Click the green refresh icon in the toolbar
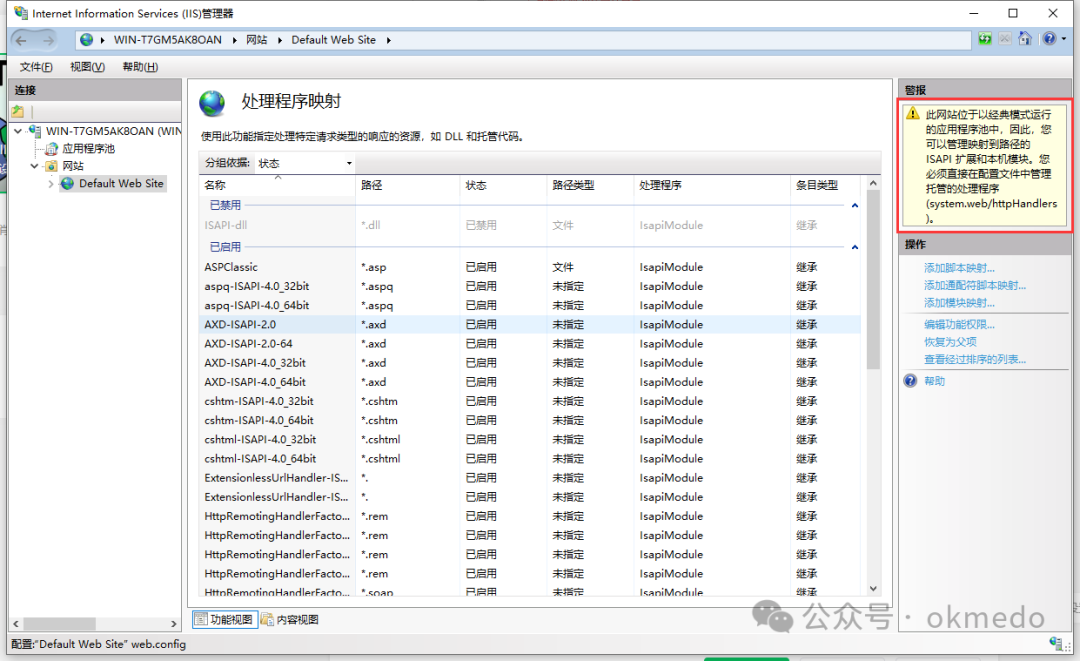 point(984,38)
